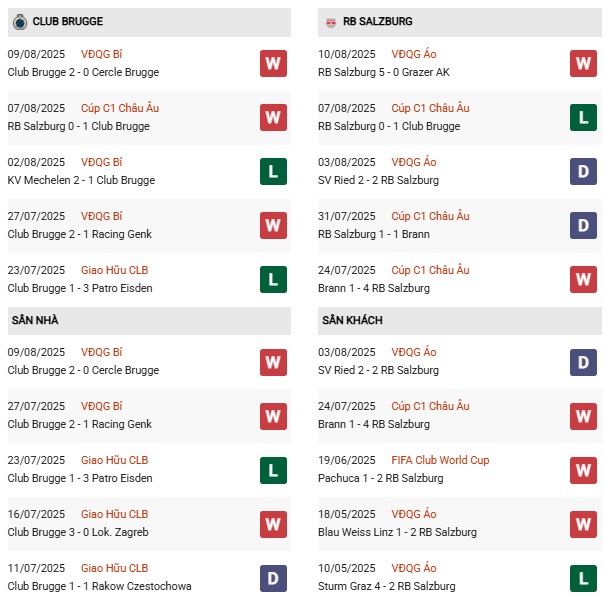Select the SÂN KHÁCH section header
The image size is (604, 597).
point(352,320)
